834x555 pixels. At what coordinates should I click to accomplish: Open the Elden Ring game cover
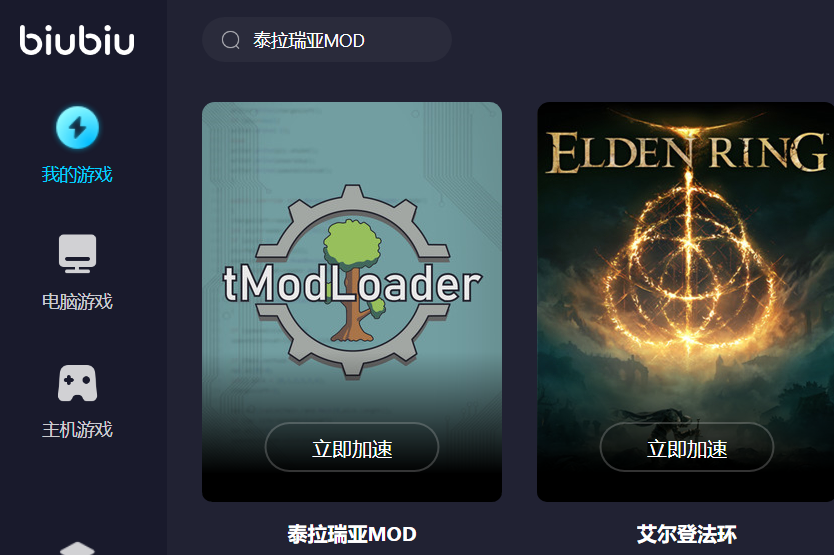pyautogui.click(x=686, y=302)
